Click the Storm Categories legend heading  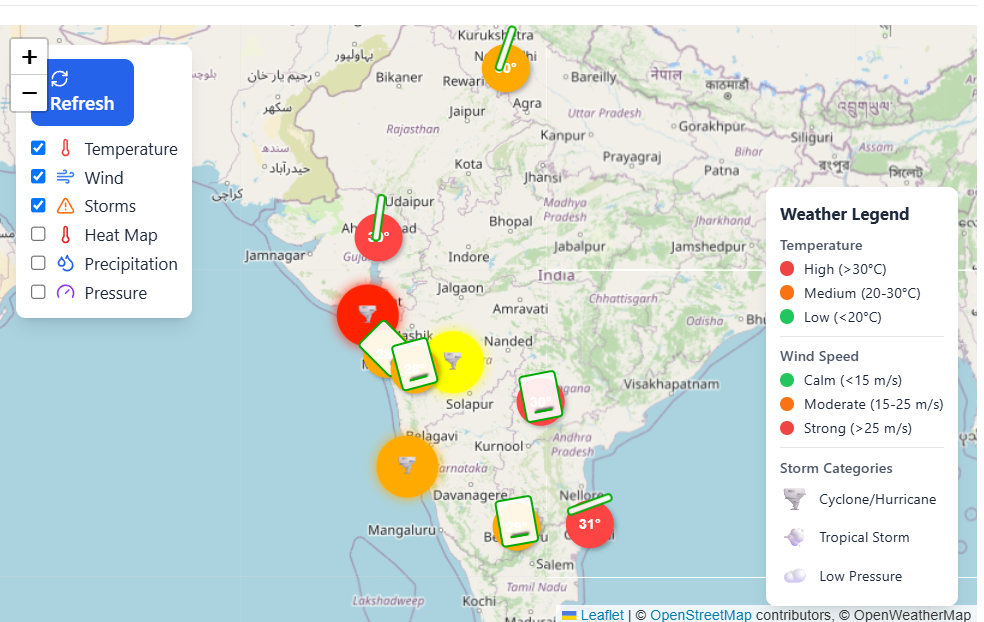point(836,468)
